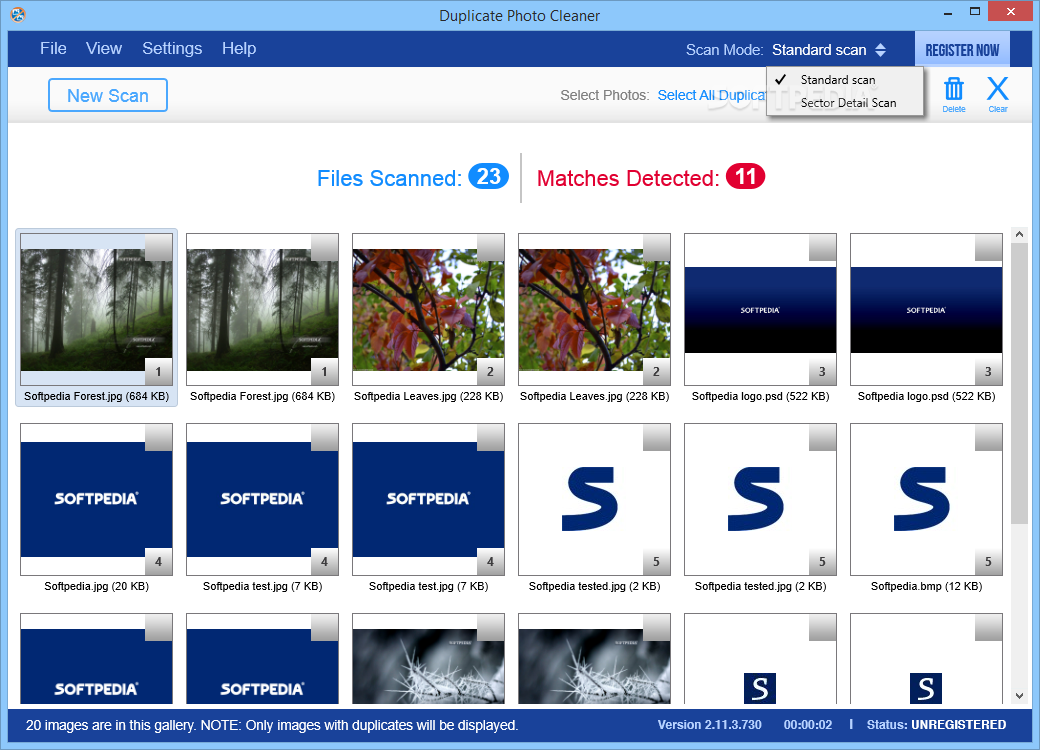Tick checkbox on the first Softpedia Leaves.jpg thumbnail
The width and height of the screenshot is (1040, 750).
pos(490,247)
